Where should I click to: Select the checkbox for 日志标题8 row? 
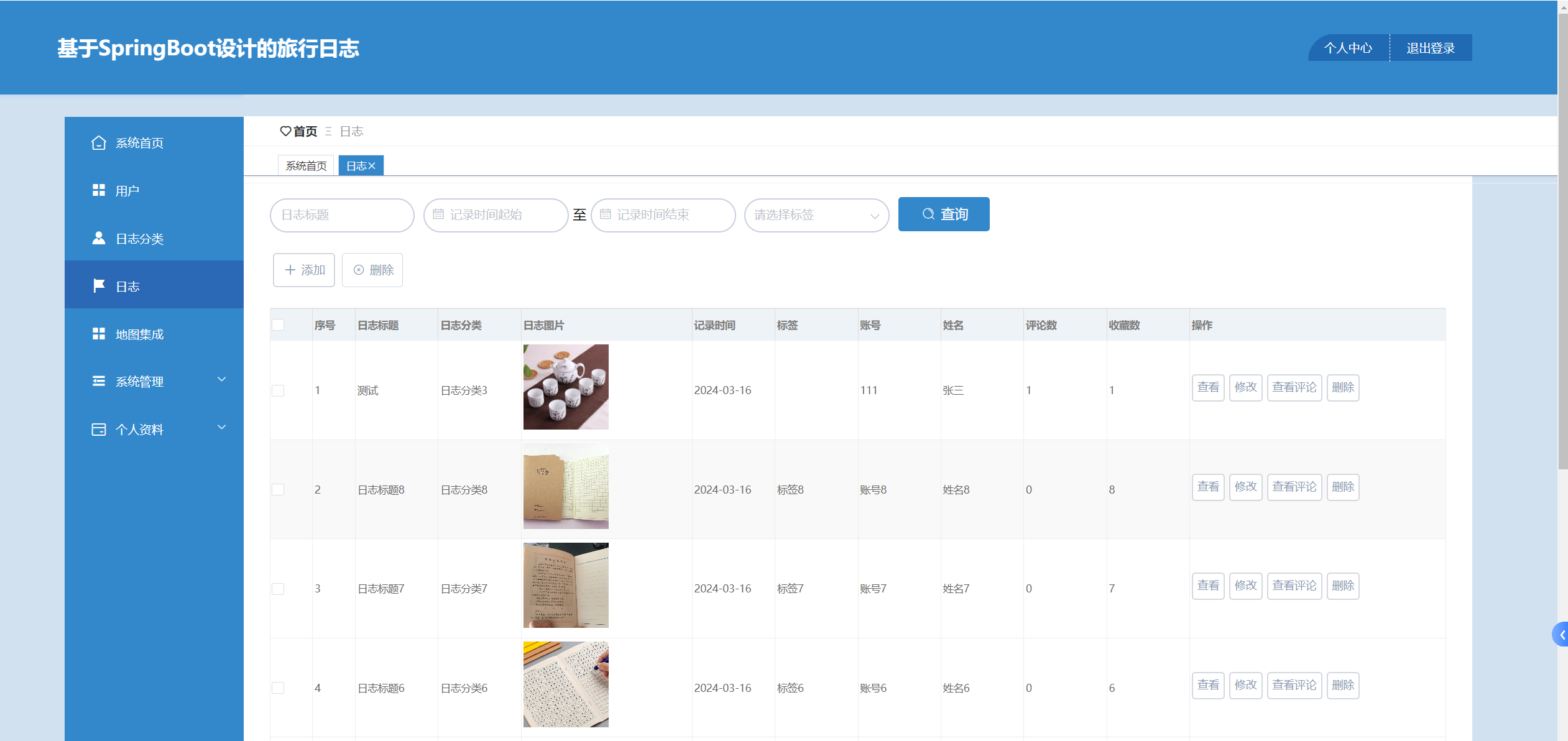278,490
